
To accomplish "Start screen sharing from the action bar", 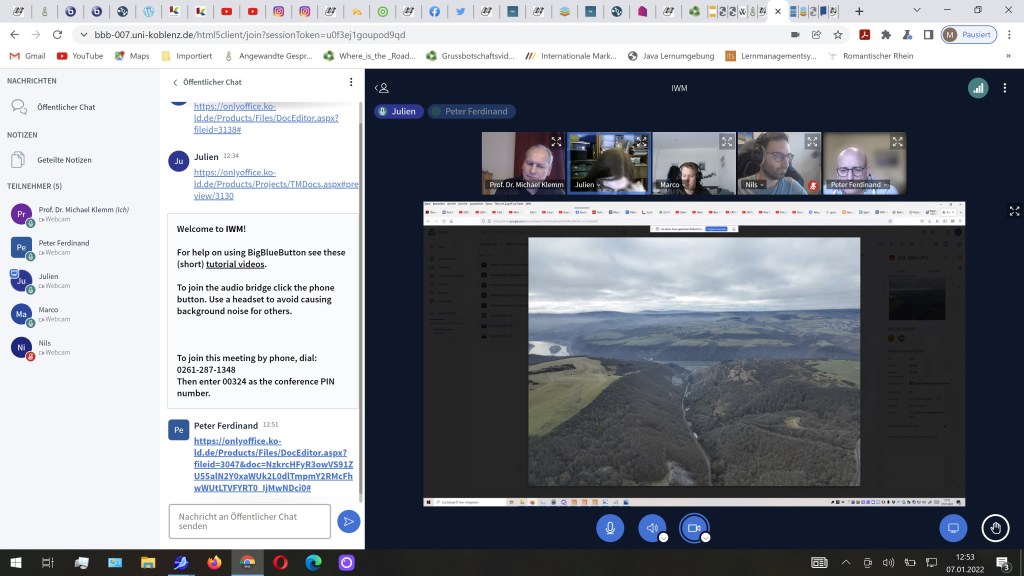I will pos(953,528).
